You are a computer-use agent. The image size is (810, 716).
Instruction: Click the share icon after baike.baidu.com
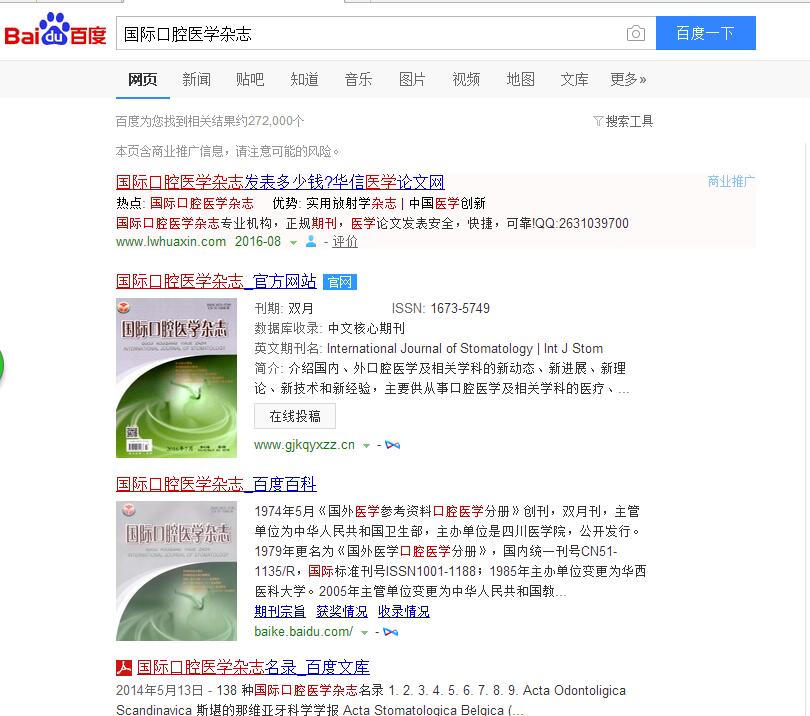pos(391,632)
